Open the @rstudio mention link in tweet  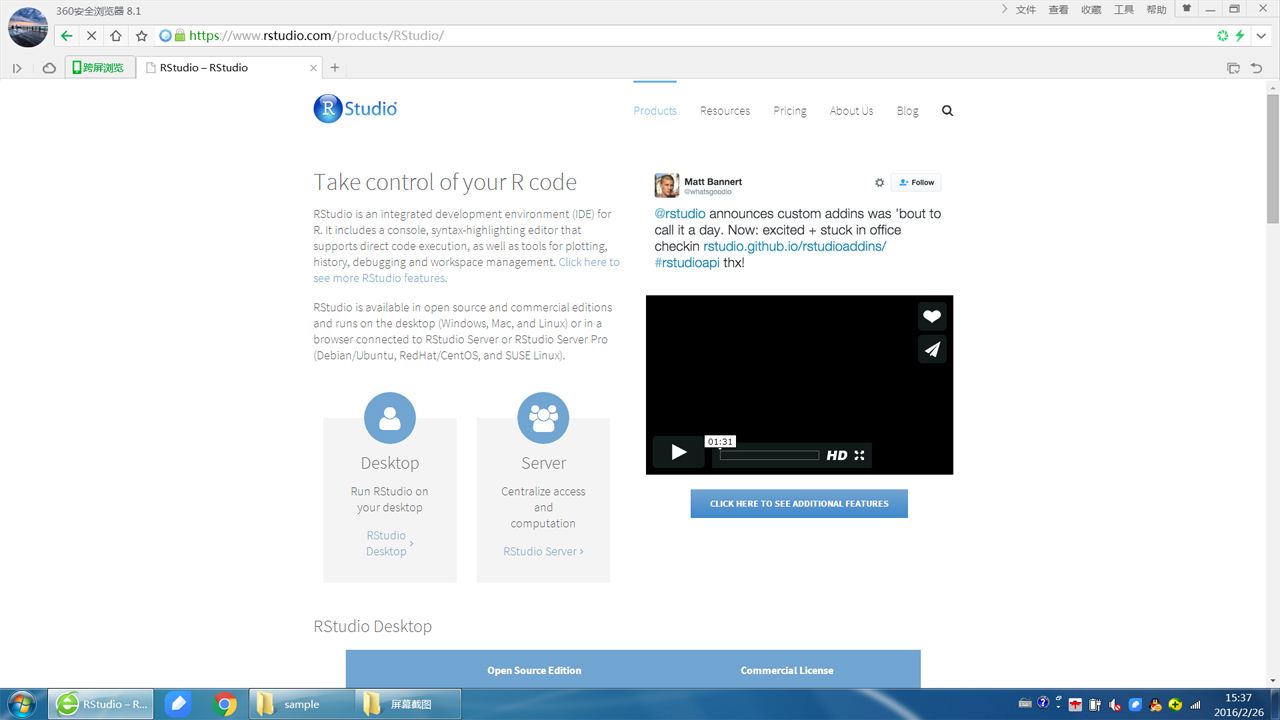tap(680, 214)
